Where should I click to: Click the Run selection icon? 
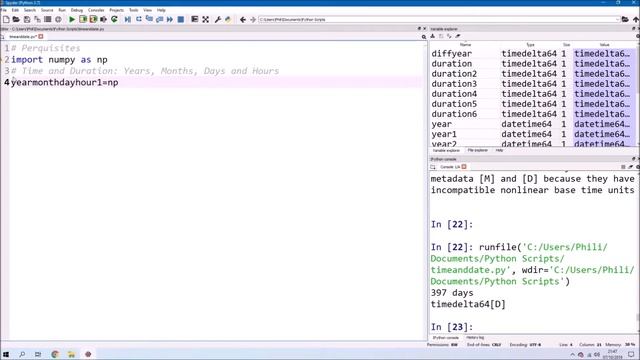coord(103,19)
